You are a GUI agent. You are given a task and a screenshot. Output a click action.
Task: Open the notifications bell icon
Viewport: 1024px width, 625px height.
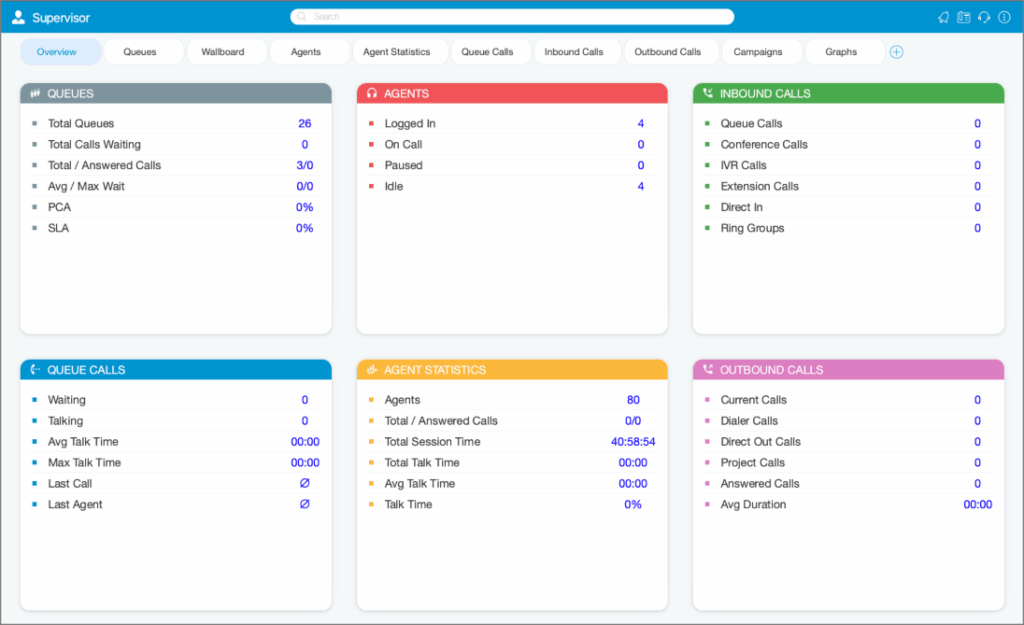[943, 18]
